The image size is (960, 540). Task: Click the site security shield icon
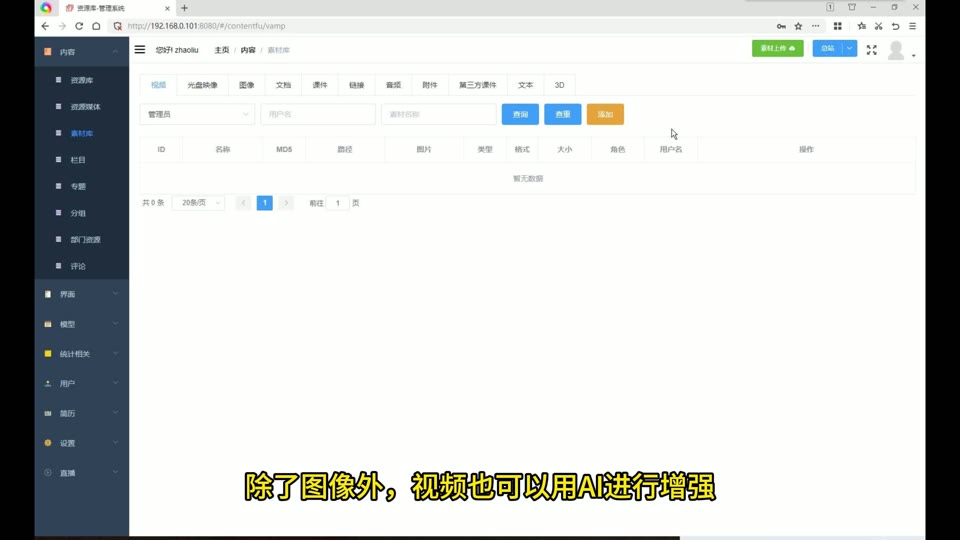pyautogui.click(x=118, y=26)
